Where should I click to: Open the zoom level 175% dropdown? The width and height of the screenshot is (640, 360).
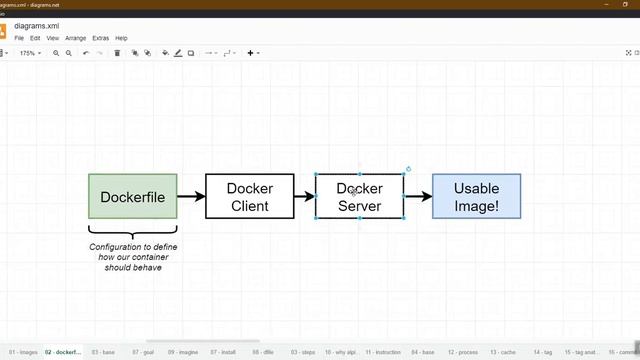(x=30, y=53)
